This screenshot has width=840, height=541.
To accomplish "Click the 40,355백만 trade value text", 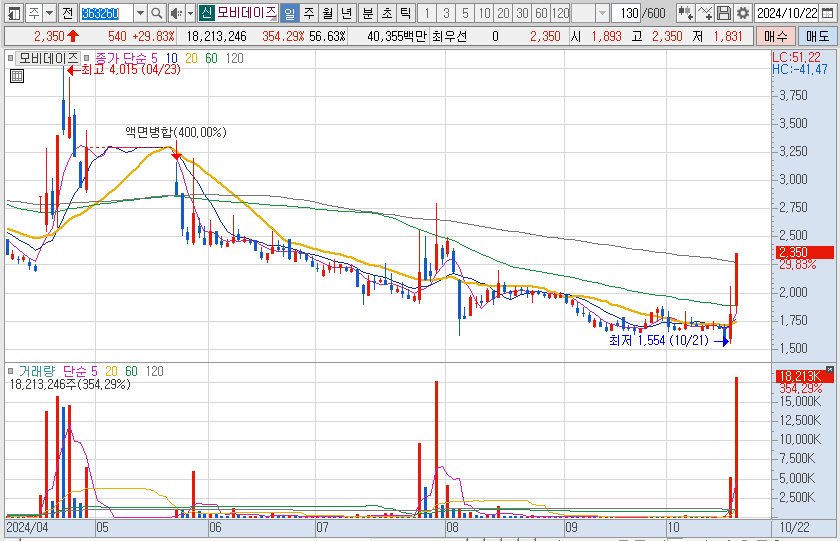I will (x=396, y=36).
